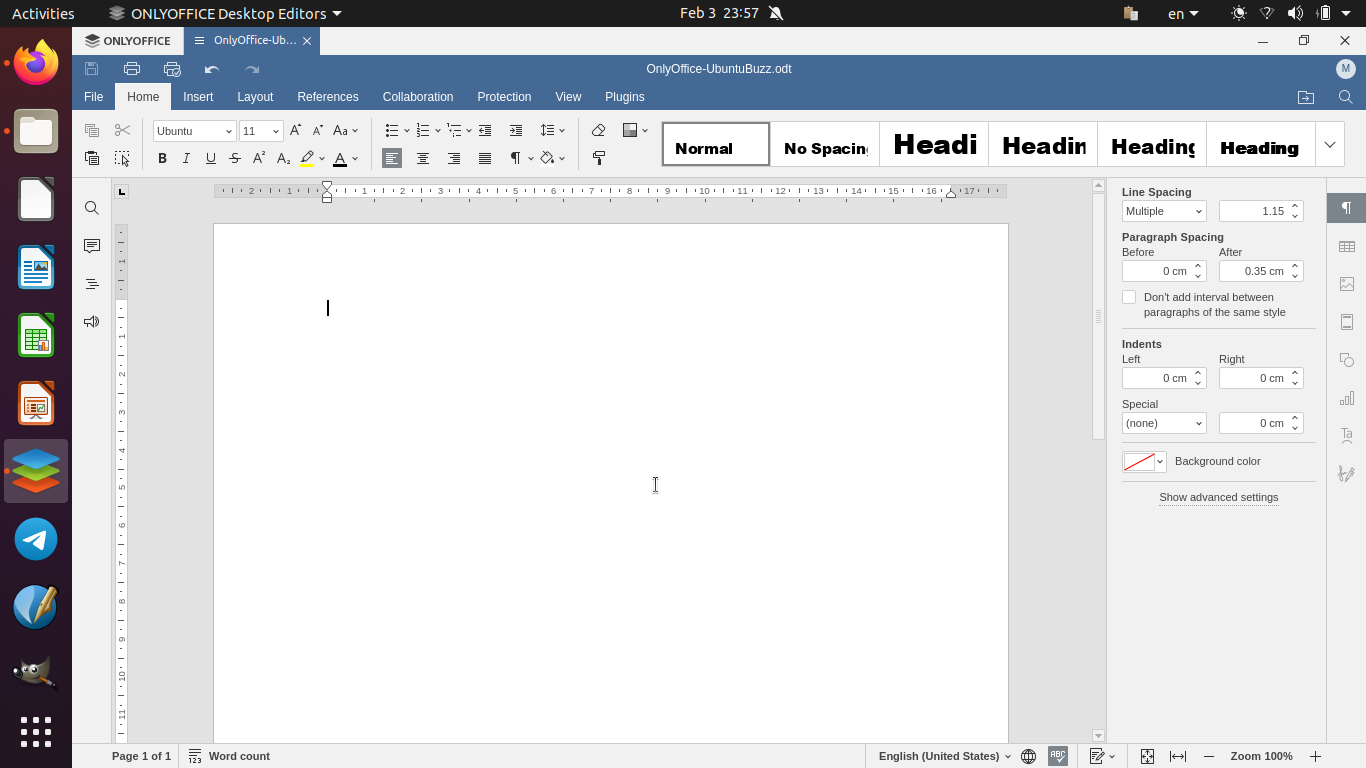Open the Special indent (none) dropdown
This screenshot has width=1366, height=768.
coord(1164,423)
